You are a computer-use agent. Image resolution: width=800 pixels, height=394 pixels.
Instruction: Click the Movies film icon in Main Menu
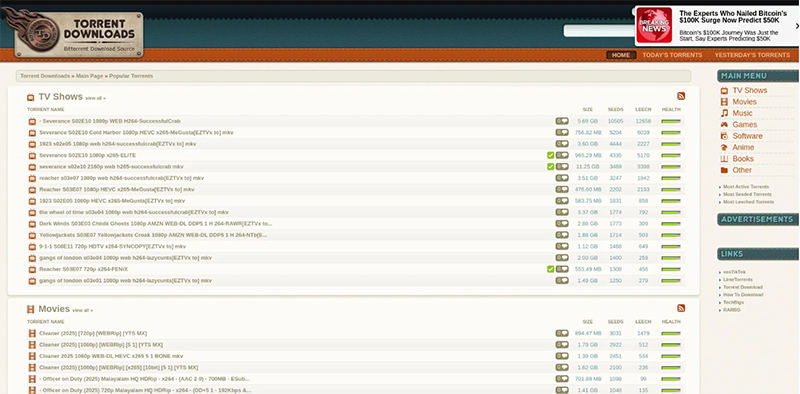(724, 102)
